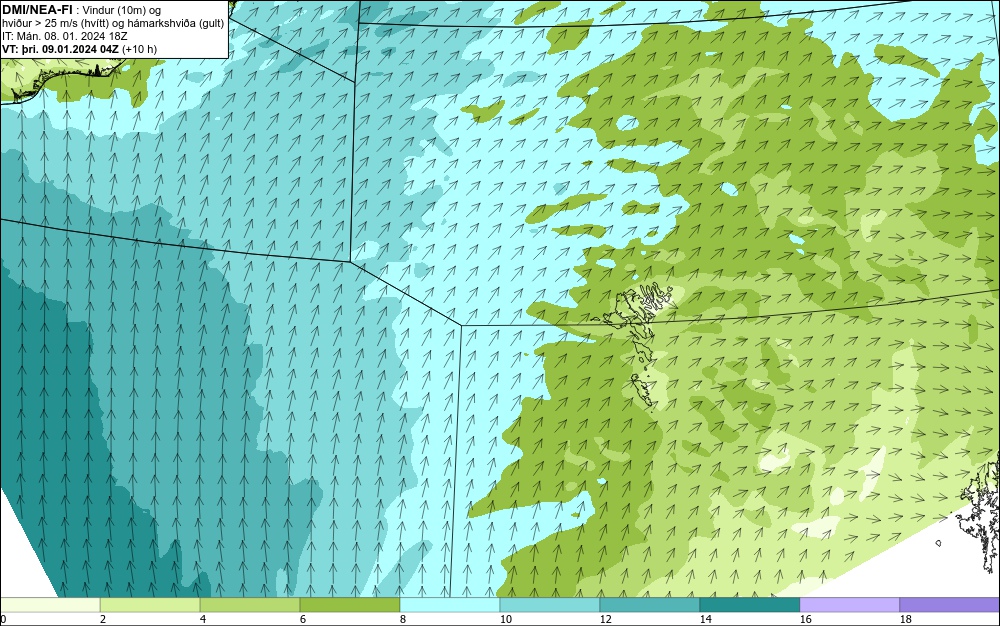
Task: Click the 10–12 m/s turquoise legend swatch
Action: coord(550,604)
